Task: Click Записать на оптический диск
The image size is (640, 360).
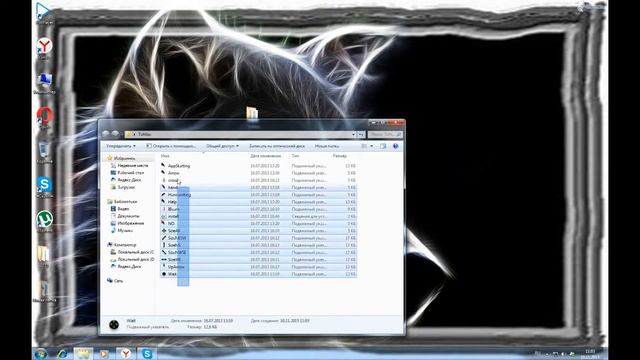Action: [x=277, y=146]
